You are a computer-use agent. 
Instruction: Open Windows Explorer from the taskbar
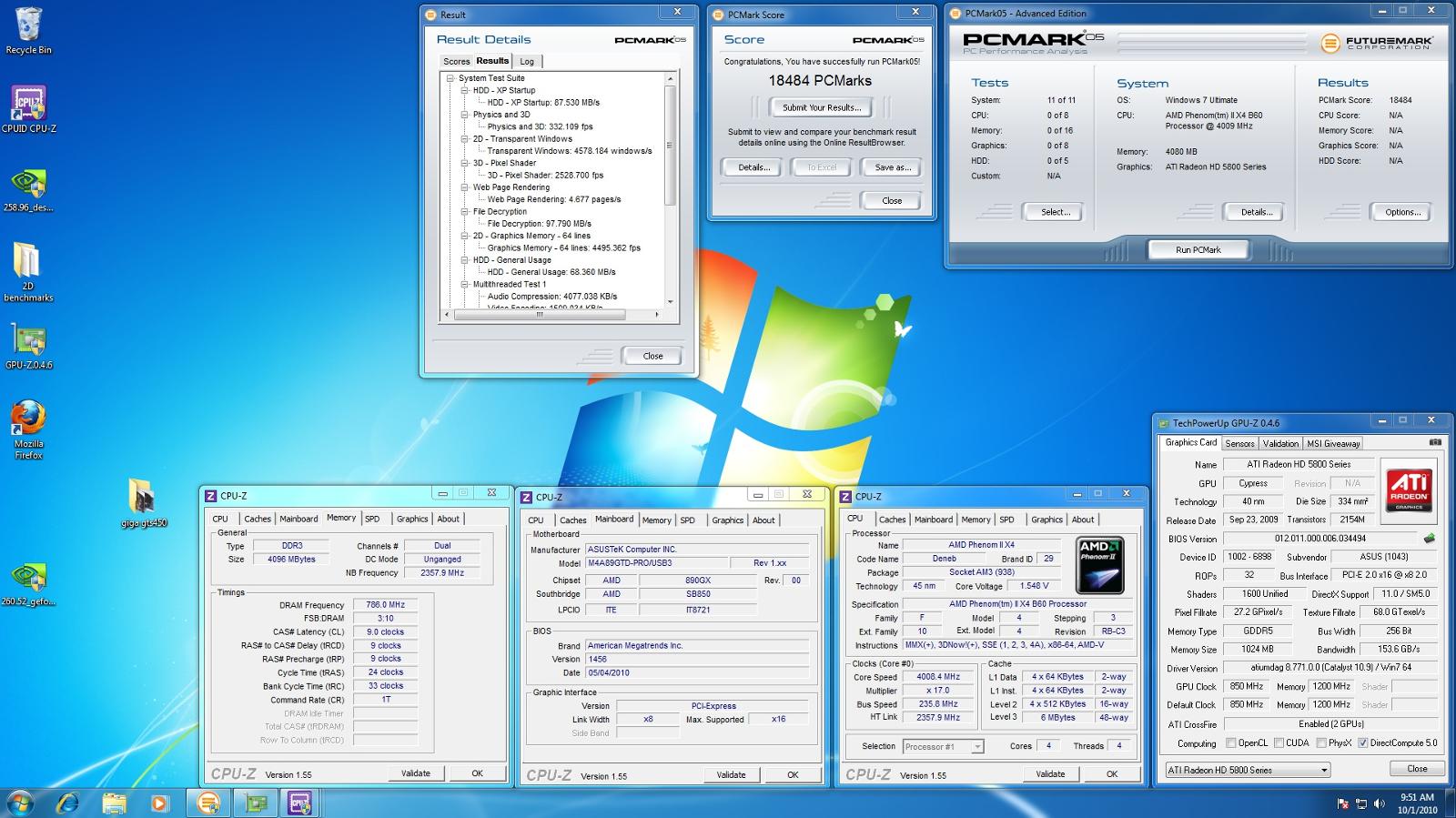(114, 803)
